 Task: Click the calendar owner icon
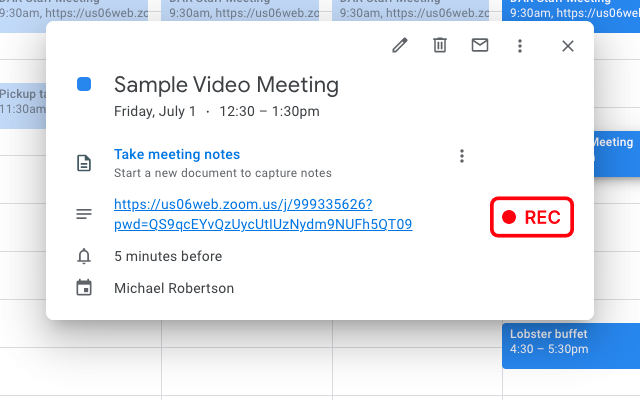coord(85,288)
